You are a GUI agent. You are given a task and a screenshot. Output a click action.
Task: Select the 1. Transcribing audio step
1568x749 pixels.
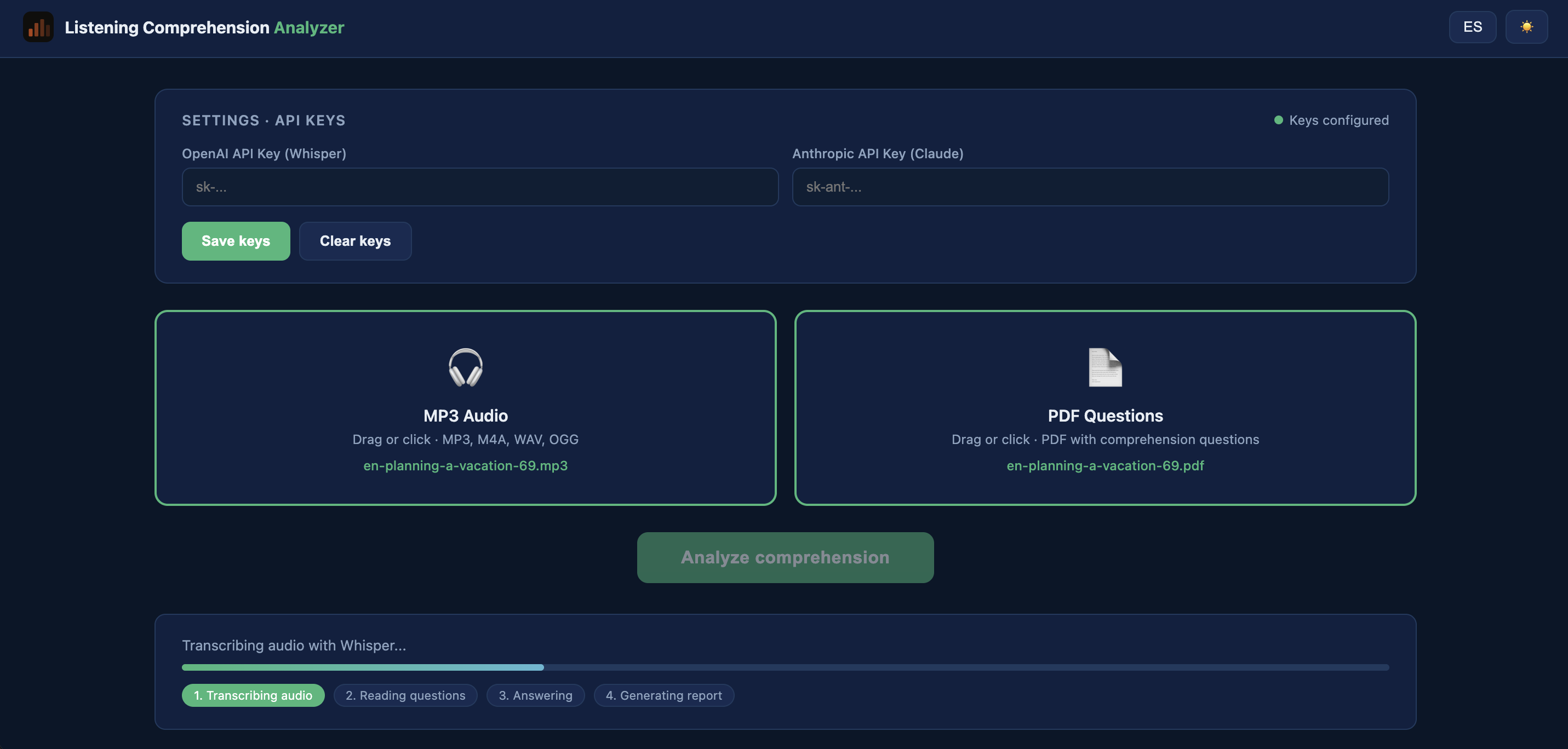pyautogui.click(x=253, y=695)
